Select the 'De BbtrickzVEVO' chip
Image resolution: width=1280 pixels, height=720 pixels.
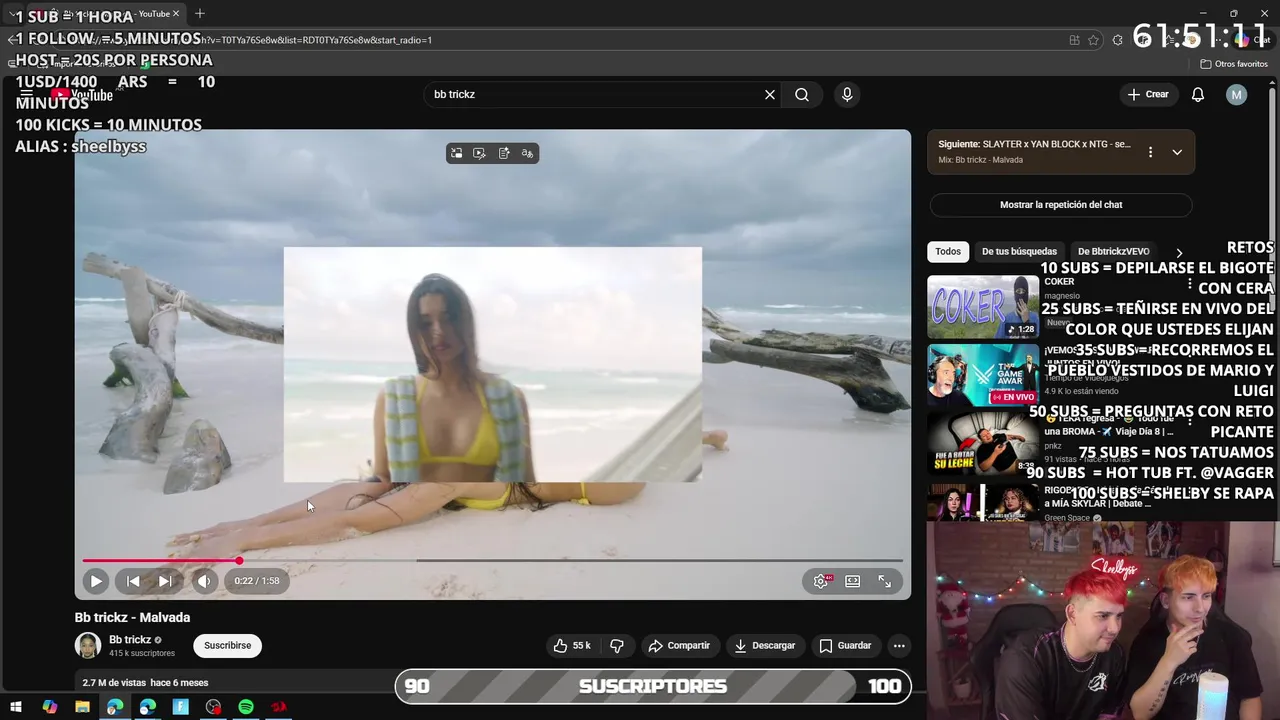tap(1113, 252)
